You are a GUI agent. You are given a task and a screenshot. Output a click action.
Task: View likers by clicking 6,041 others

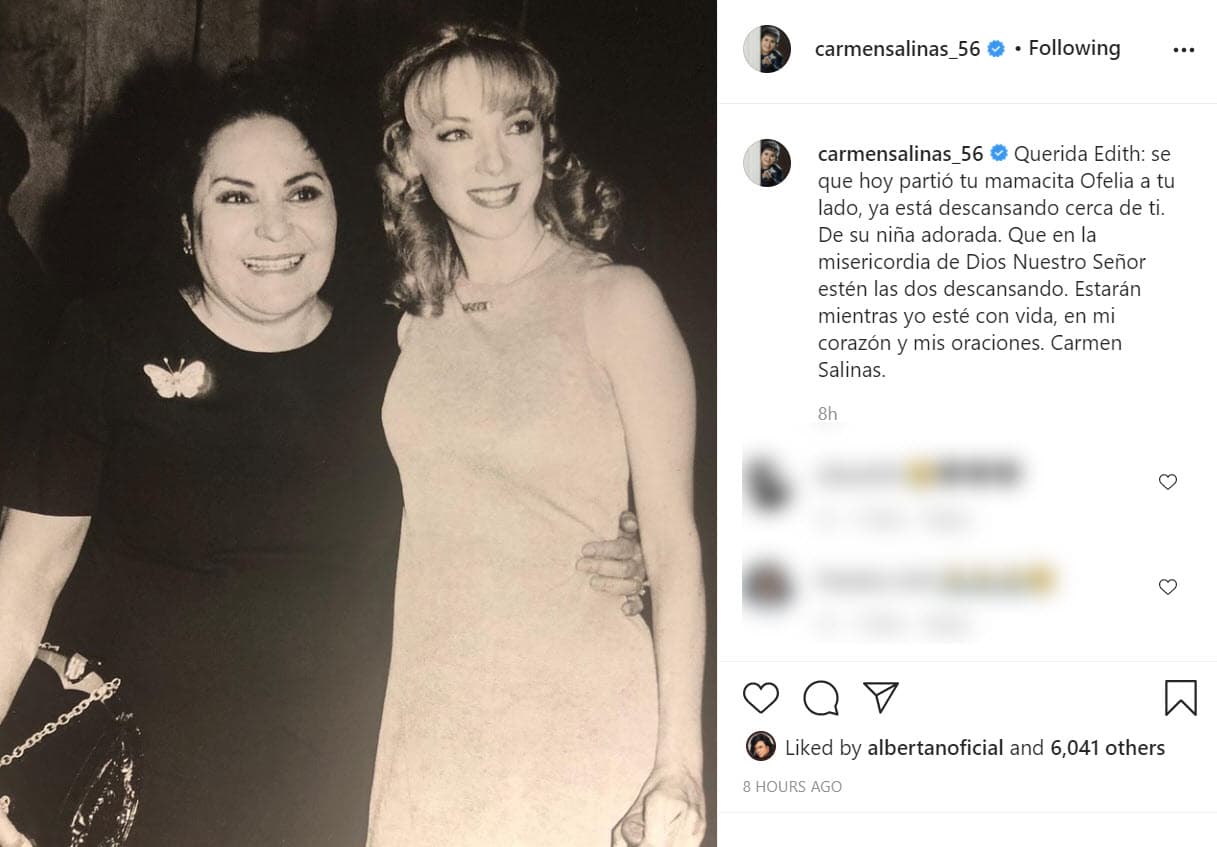pos(1110,747)
